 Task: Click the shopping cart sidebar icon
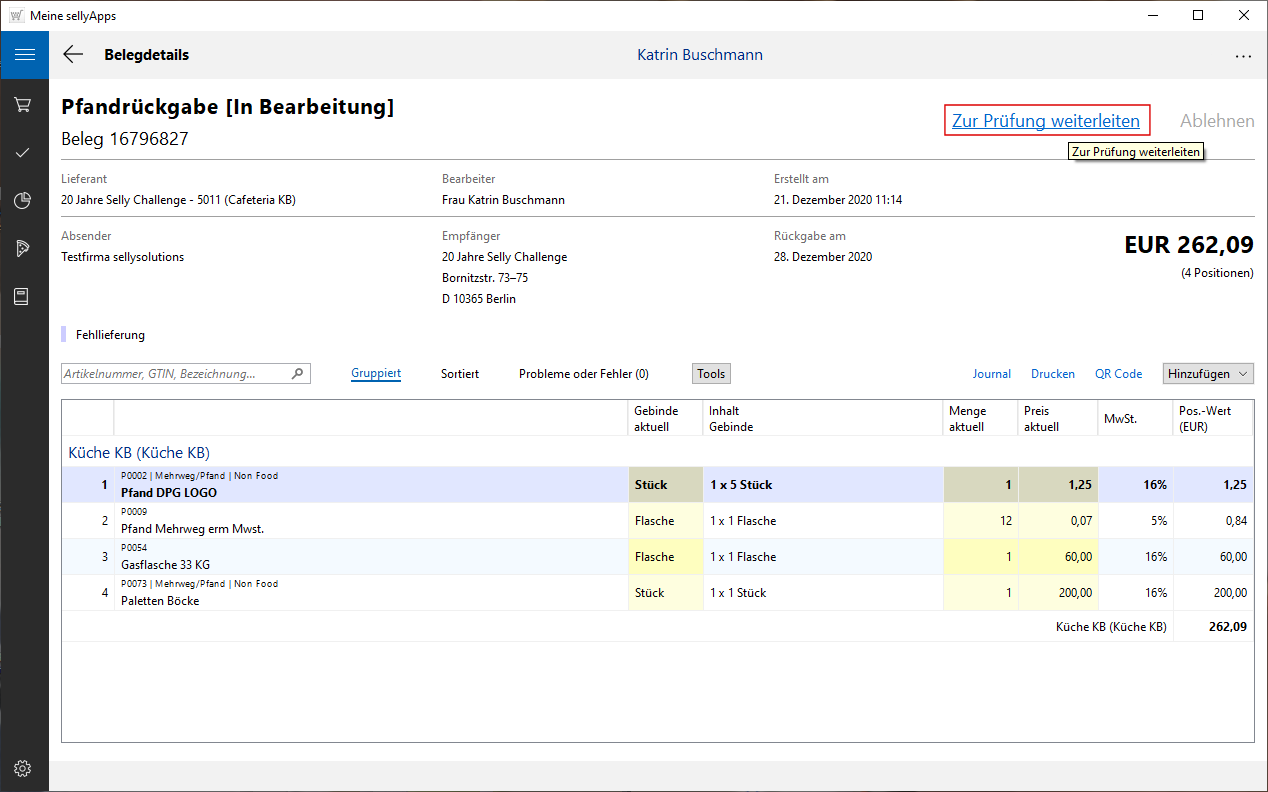tap(24, 104)
